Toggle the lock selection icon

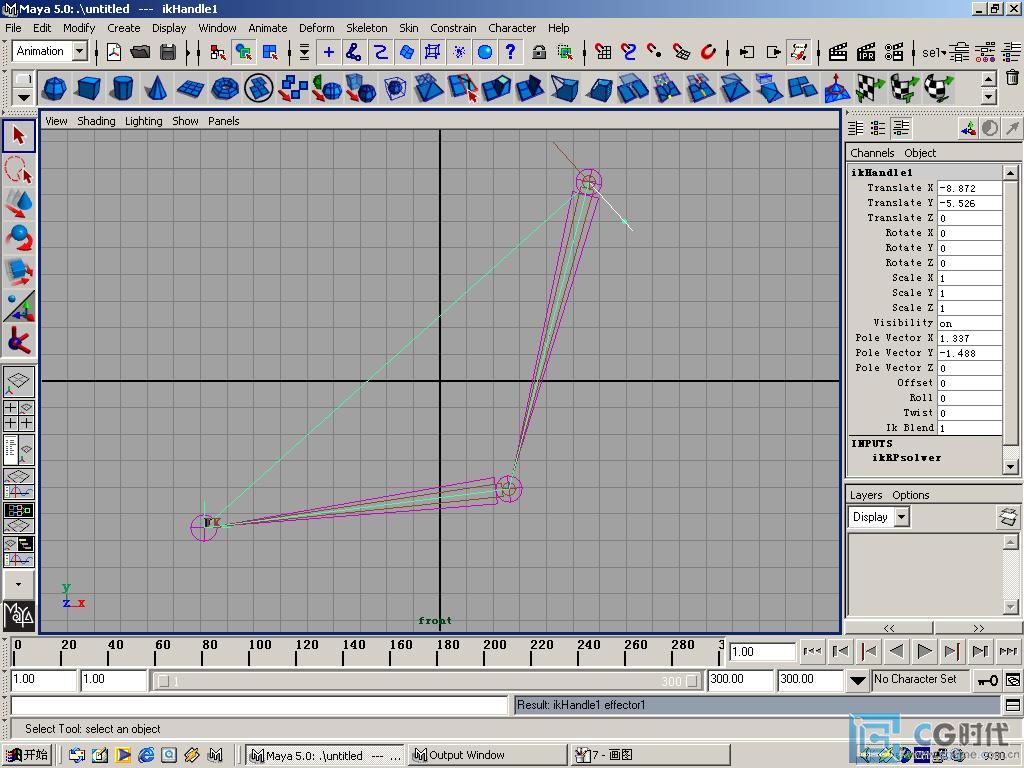(539, 52)
